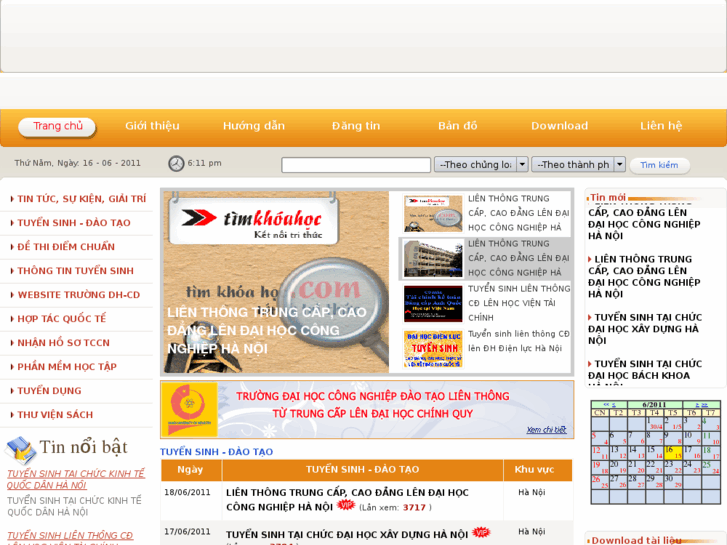Click TUYỂN SINH LIÊN THÔNG CĐ LÊN HỌC VIỆN slide text
This screenshot has height=545, width=727.
519,303
